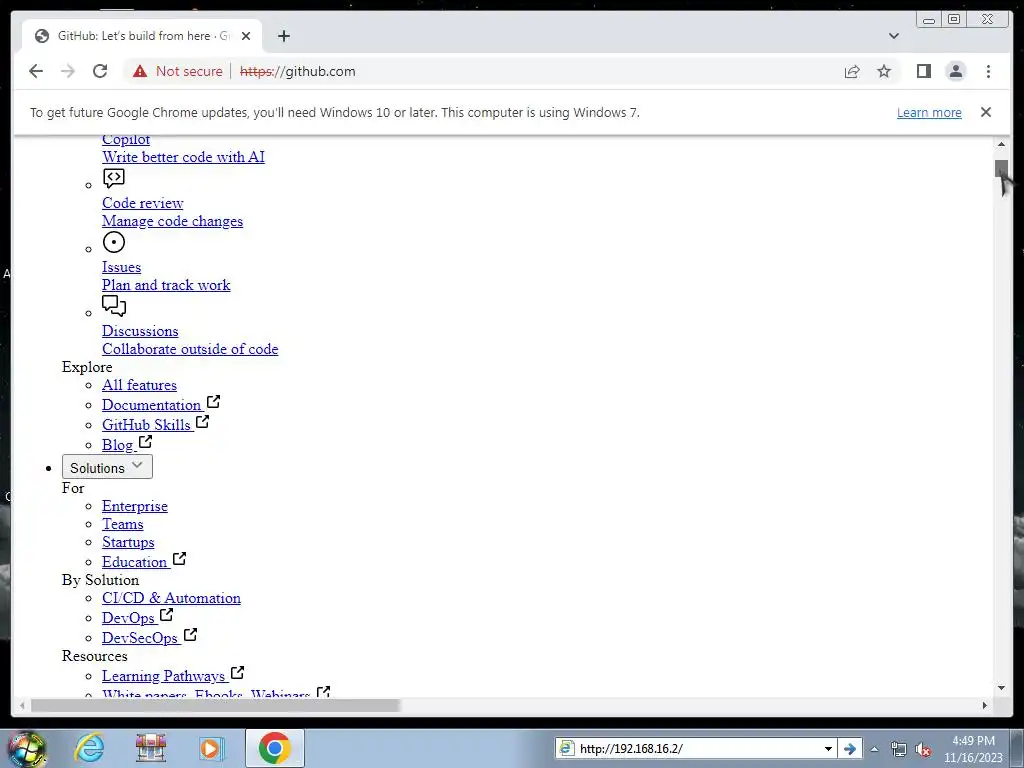This screenshot has height=768, width=1024.
Task: Click external link icon beside DevSecOps
Action: [190, 635]
